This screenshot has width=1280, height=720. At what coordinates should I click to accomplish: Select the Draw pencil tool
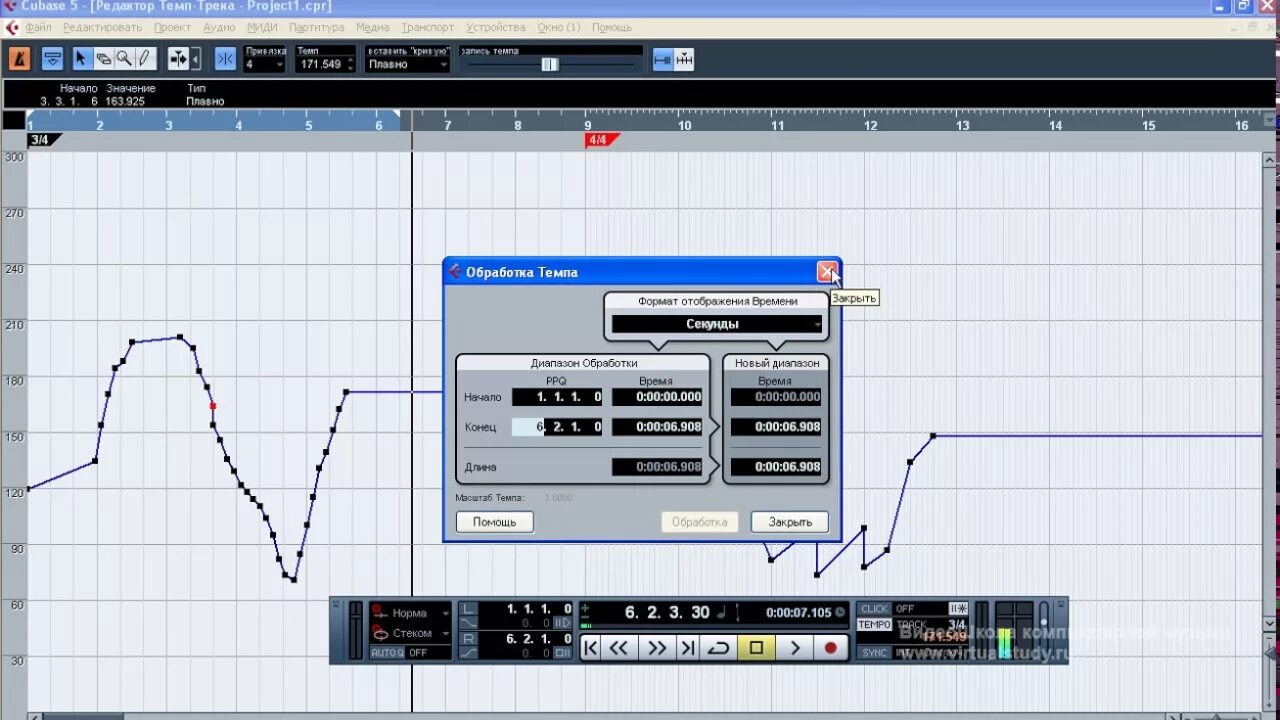point(145,59)
